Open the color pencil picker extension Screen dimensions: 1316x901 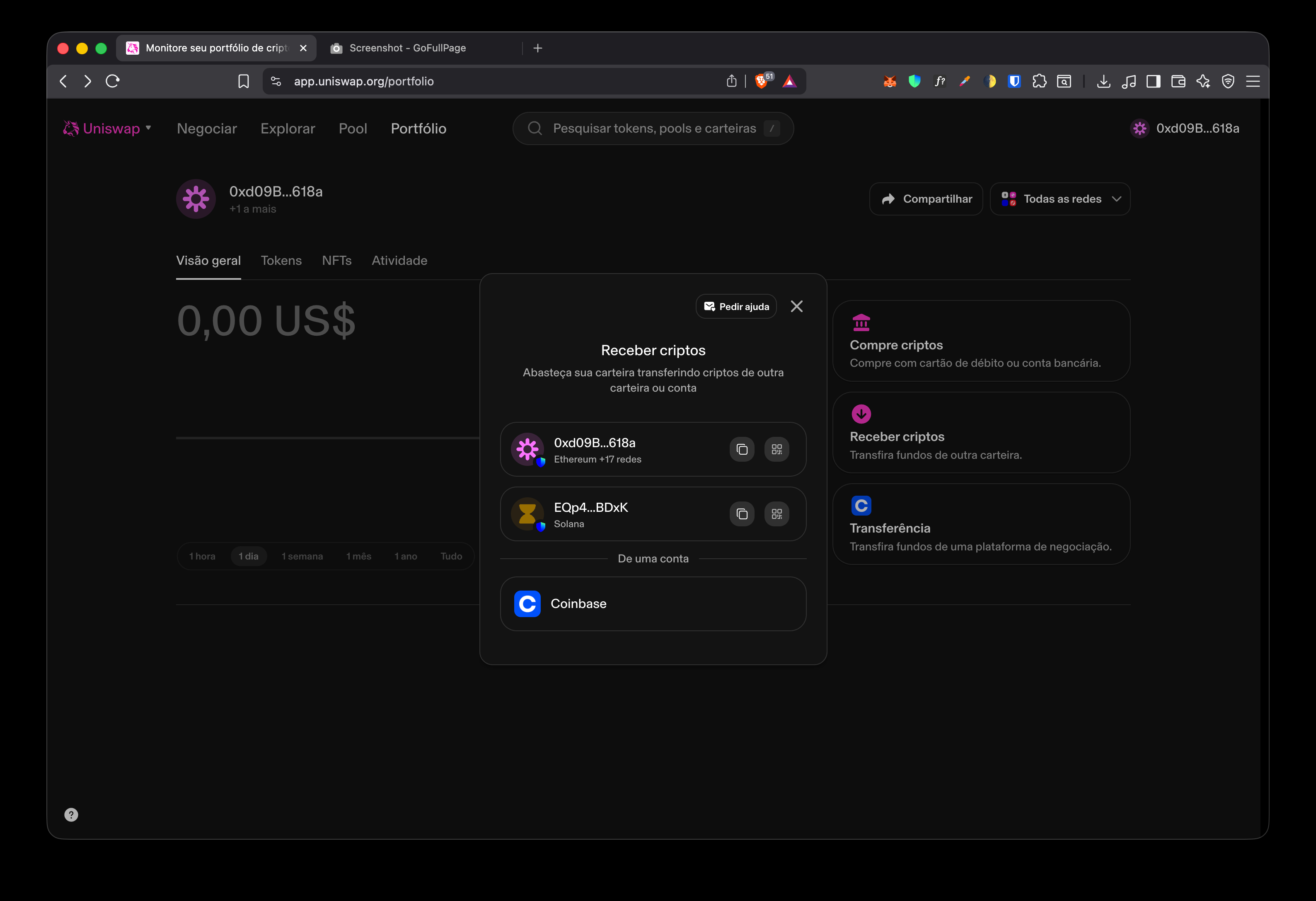click(964, 82)
